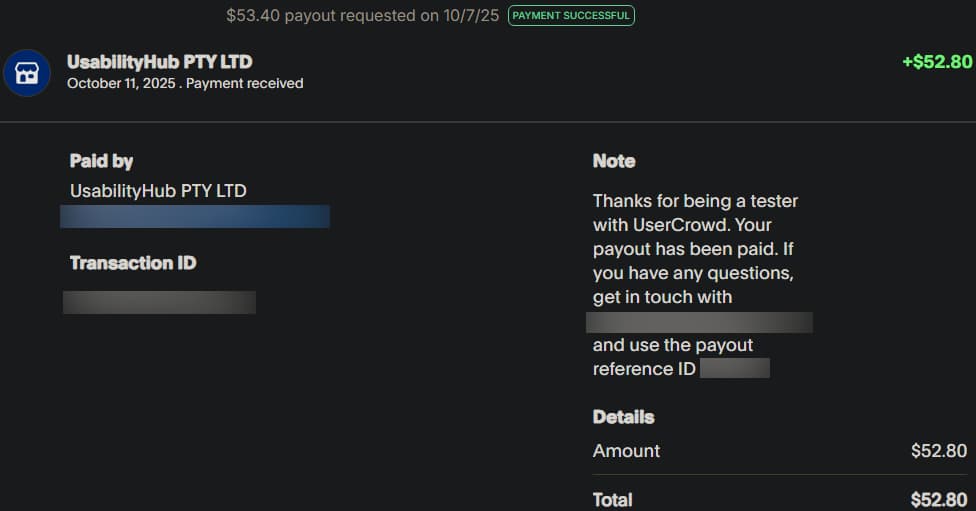Click the blurred payer email under Paid by
The height and width of the screenshot is (511, 976).
[x=195, y=216]
